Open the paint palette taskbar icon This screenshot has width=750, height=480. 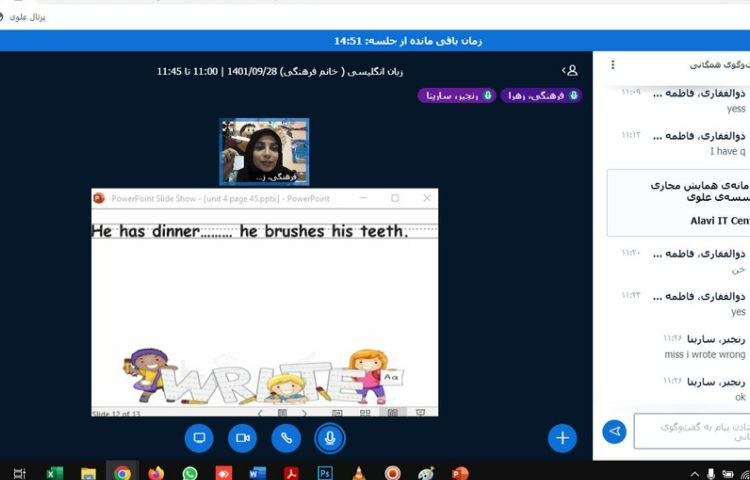pos(426,473)
